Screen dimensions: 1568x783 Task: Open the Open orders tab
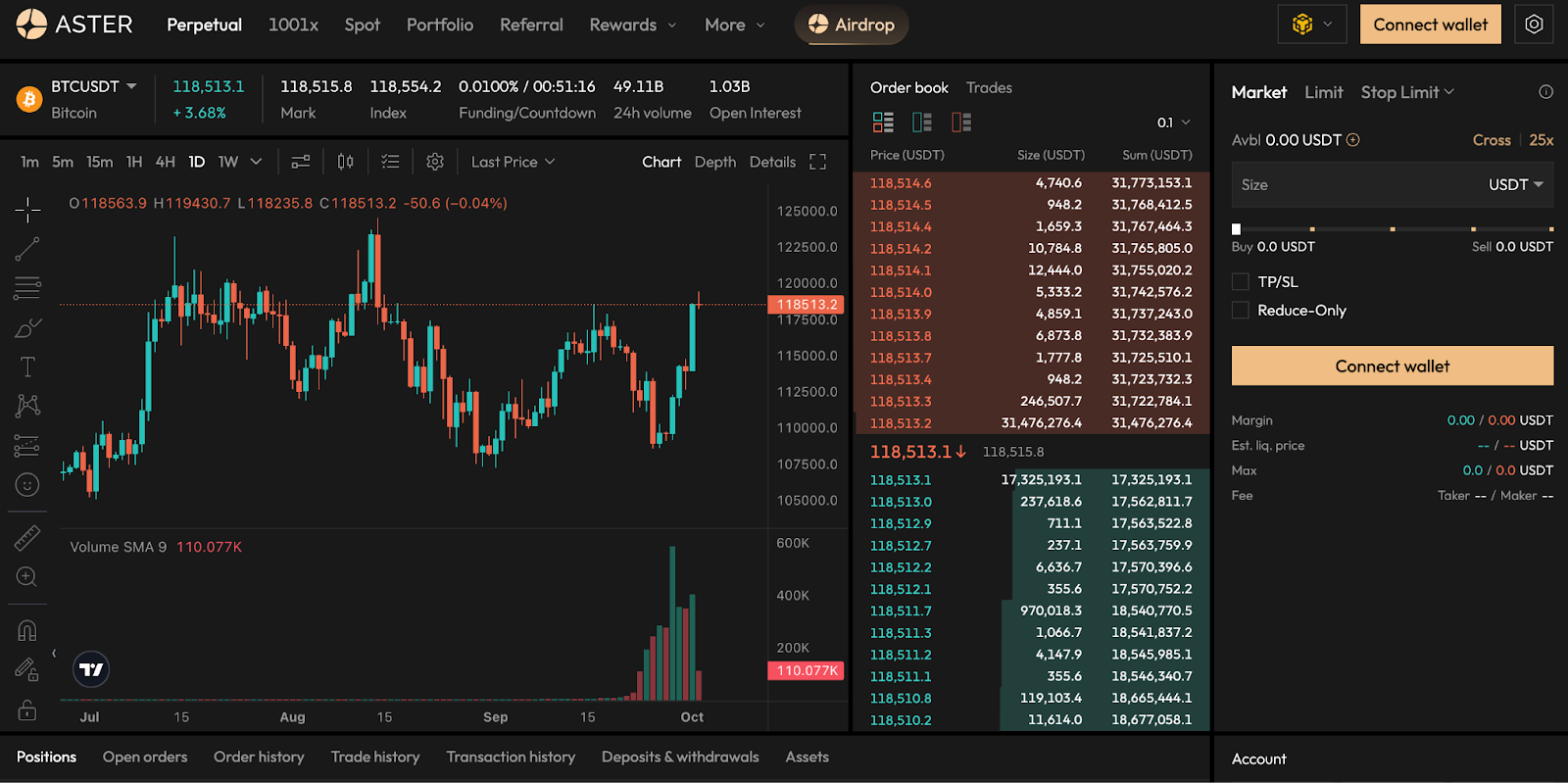click(x=145, y=757)
